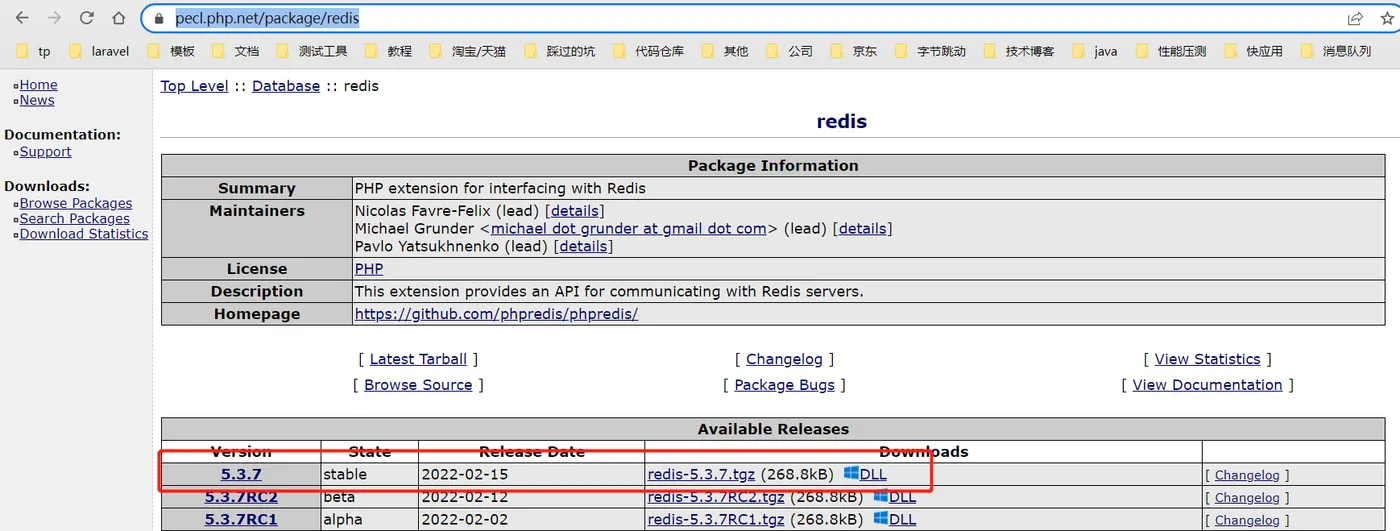Open the java bookmark folder
This screenshot has height=531, width=1400.
1094,51
